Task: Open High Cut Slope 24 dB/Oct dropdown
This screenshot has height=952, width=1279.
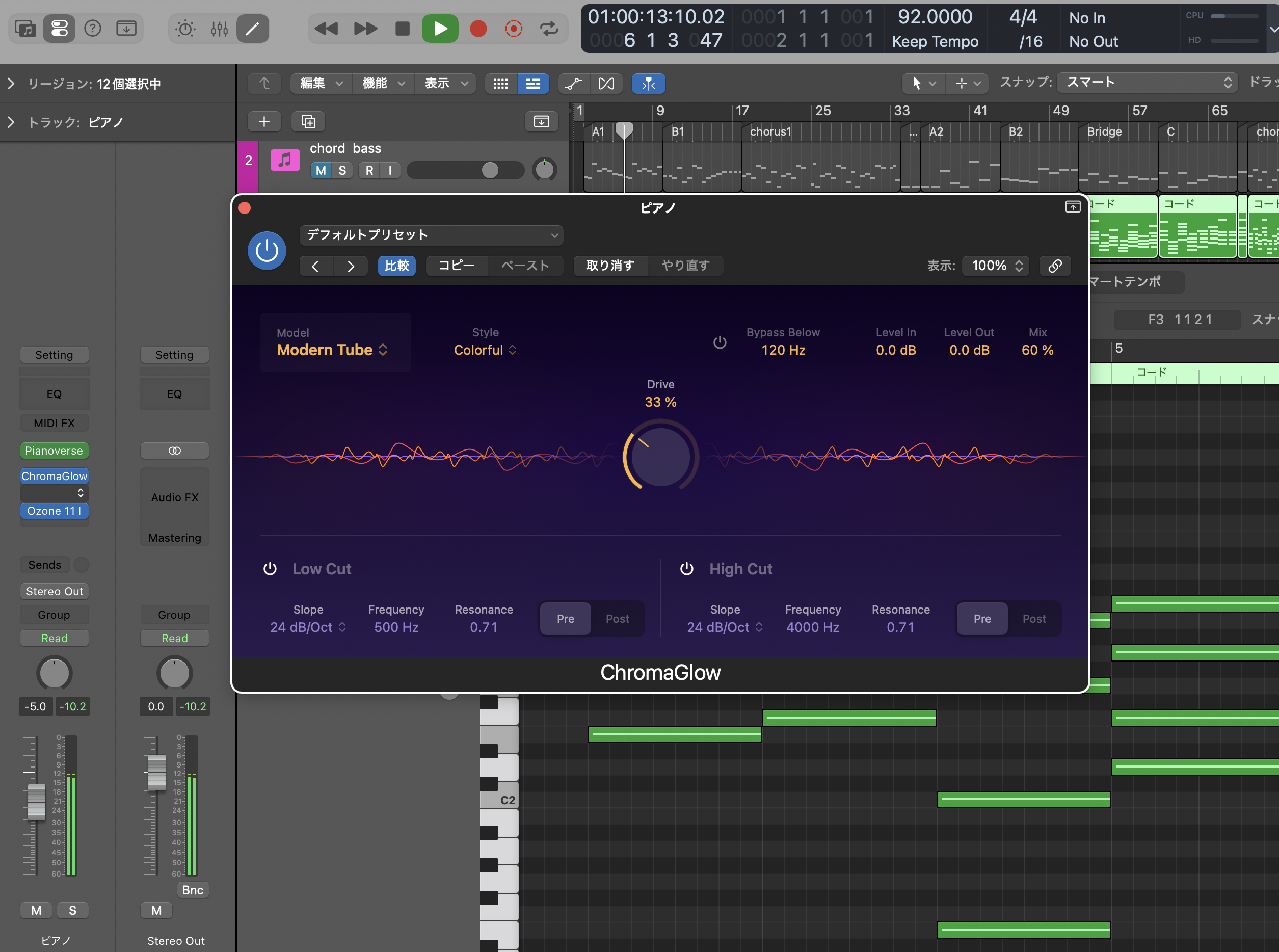Action: pyautogui.click(x=725, y=627)
